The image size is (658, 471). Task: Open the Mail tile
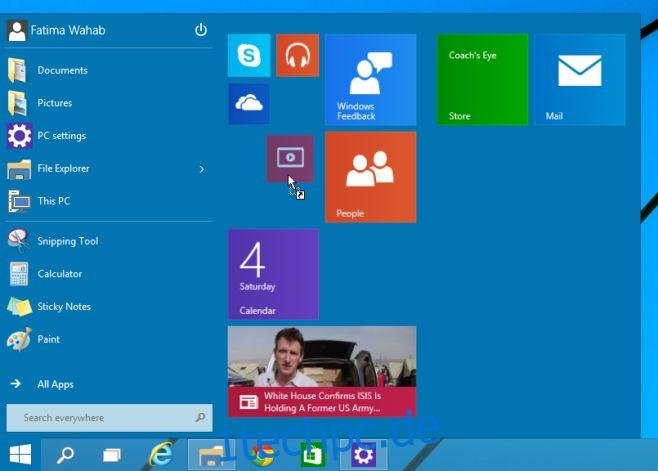tap(580, 79)
